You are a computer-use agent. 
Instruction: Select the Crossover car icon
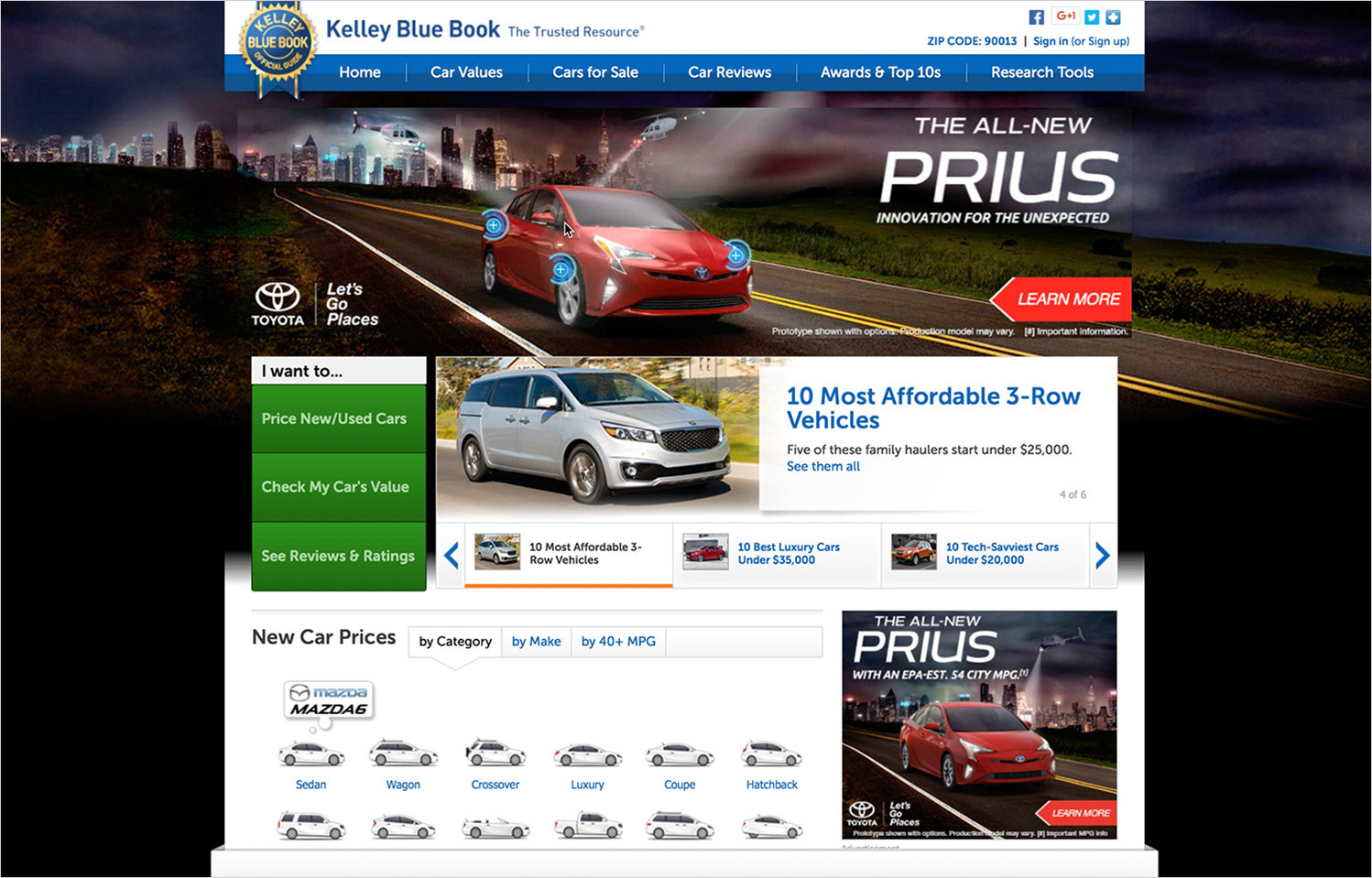pyautogui.click(x=495, y=753)
